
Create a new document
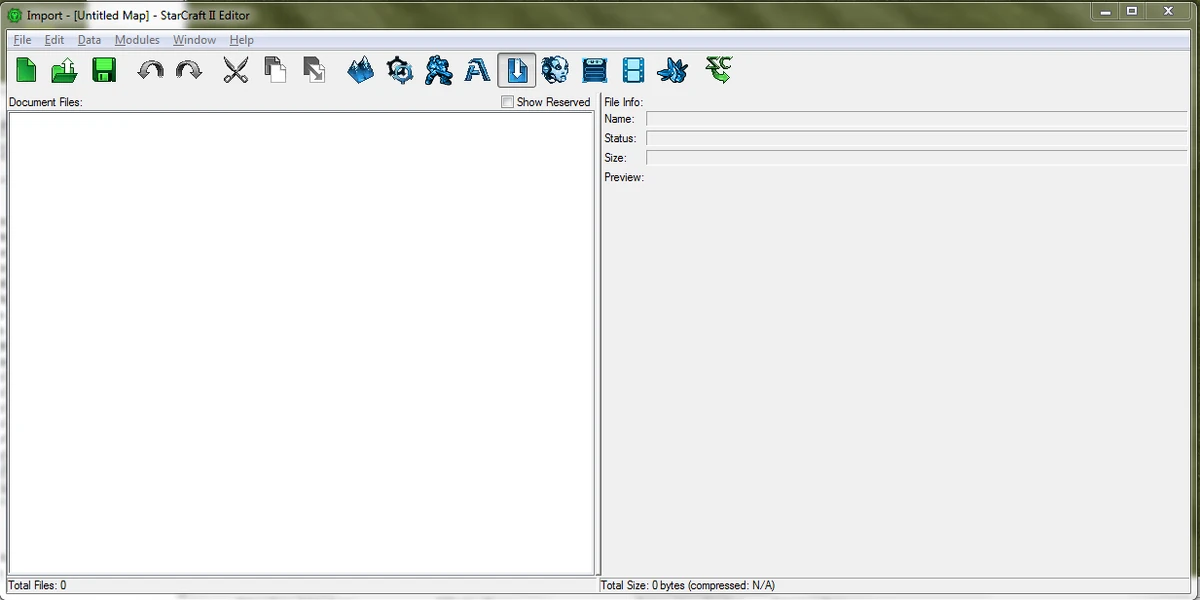click(25, 70)
